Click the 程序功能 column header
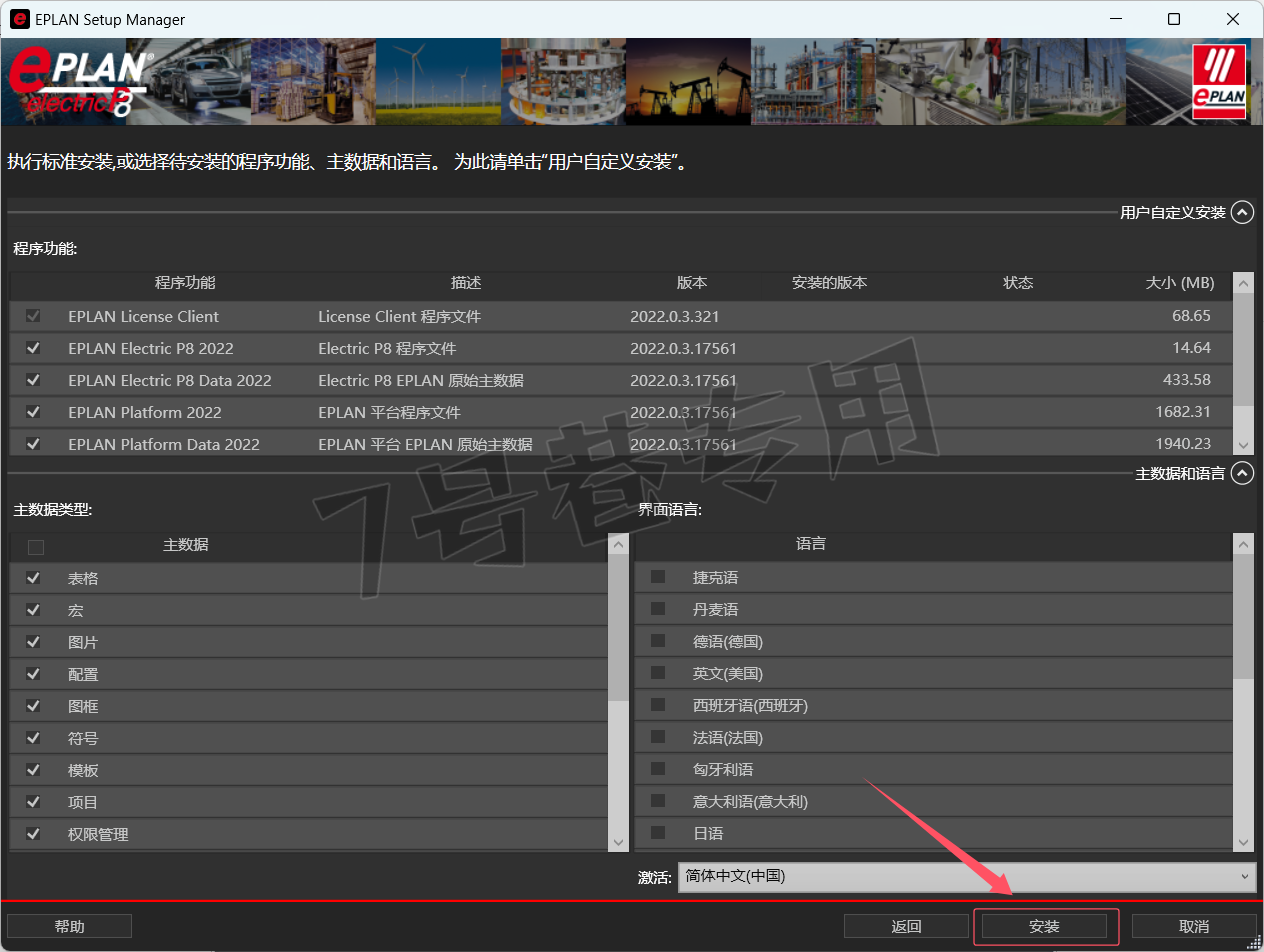Screen dimensions: 1264x952 click(185, 283)
